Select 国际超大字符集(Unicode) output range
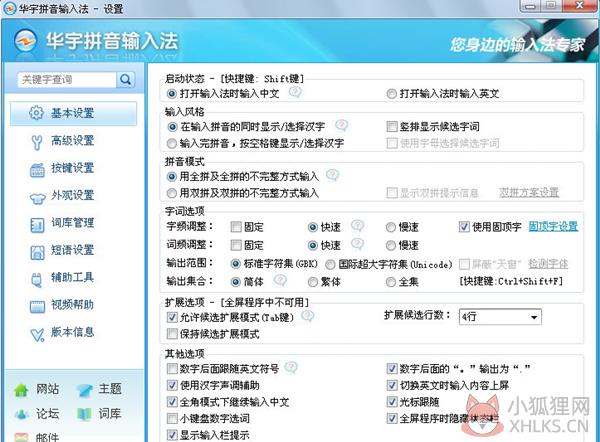This screenshot has height=442, width=600. (330, 264)
